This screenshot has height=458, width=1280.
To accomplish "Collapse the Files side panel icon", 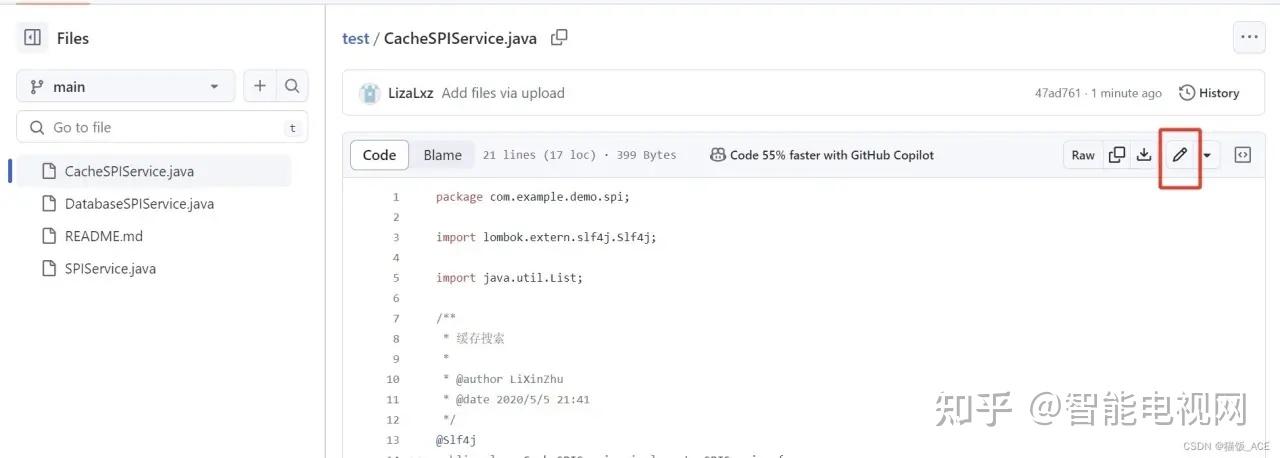I will 33,38.
